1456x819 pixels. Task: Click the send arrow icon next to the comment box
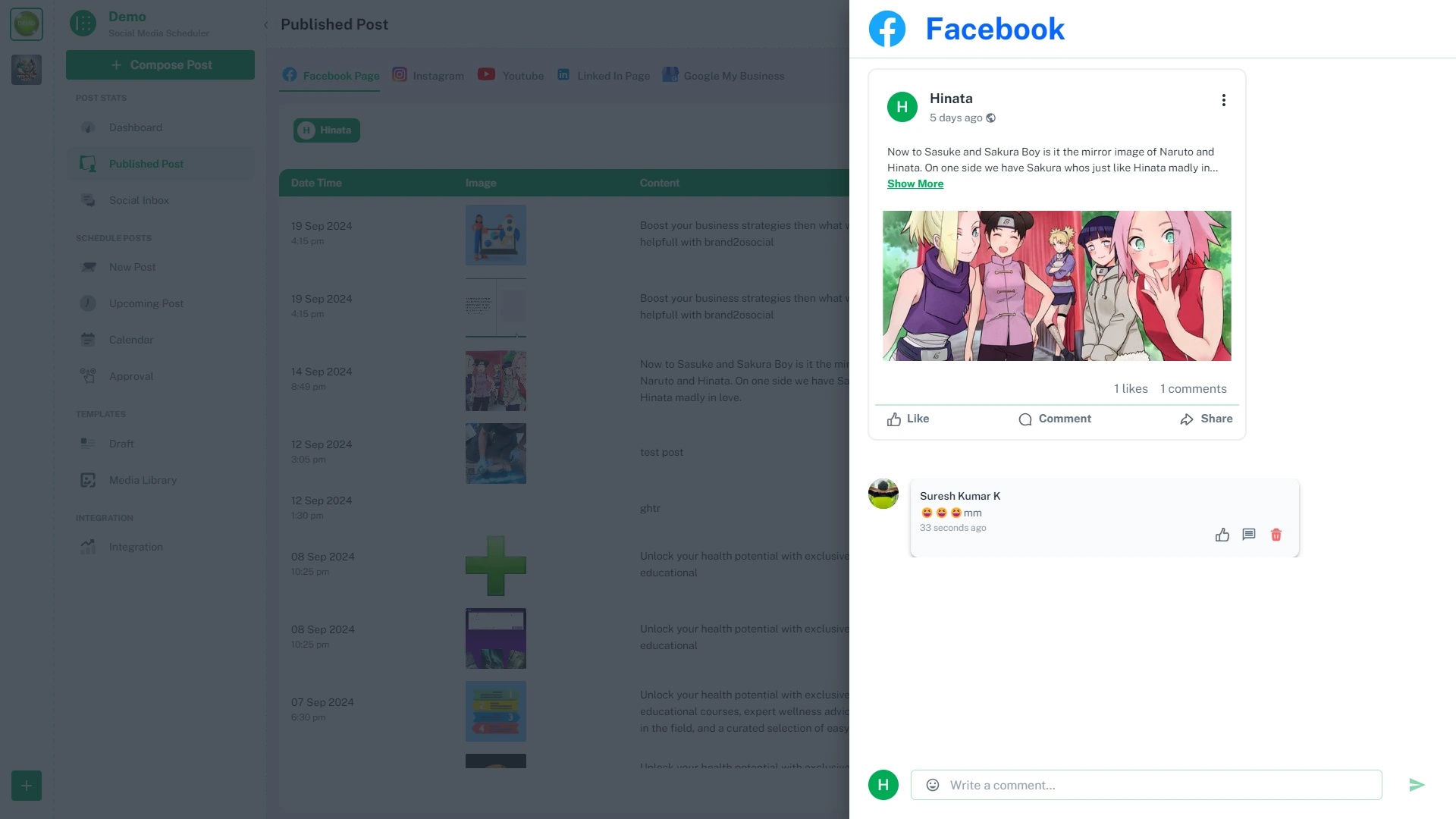coord(1417,785)
